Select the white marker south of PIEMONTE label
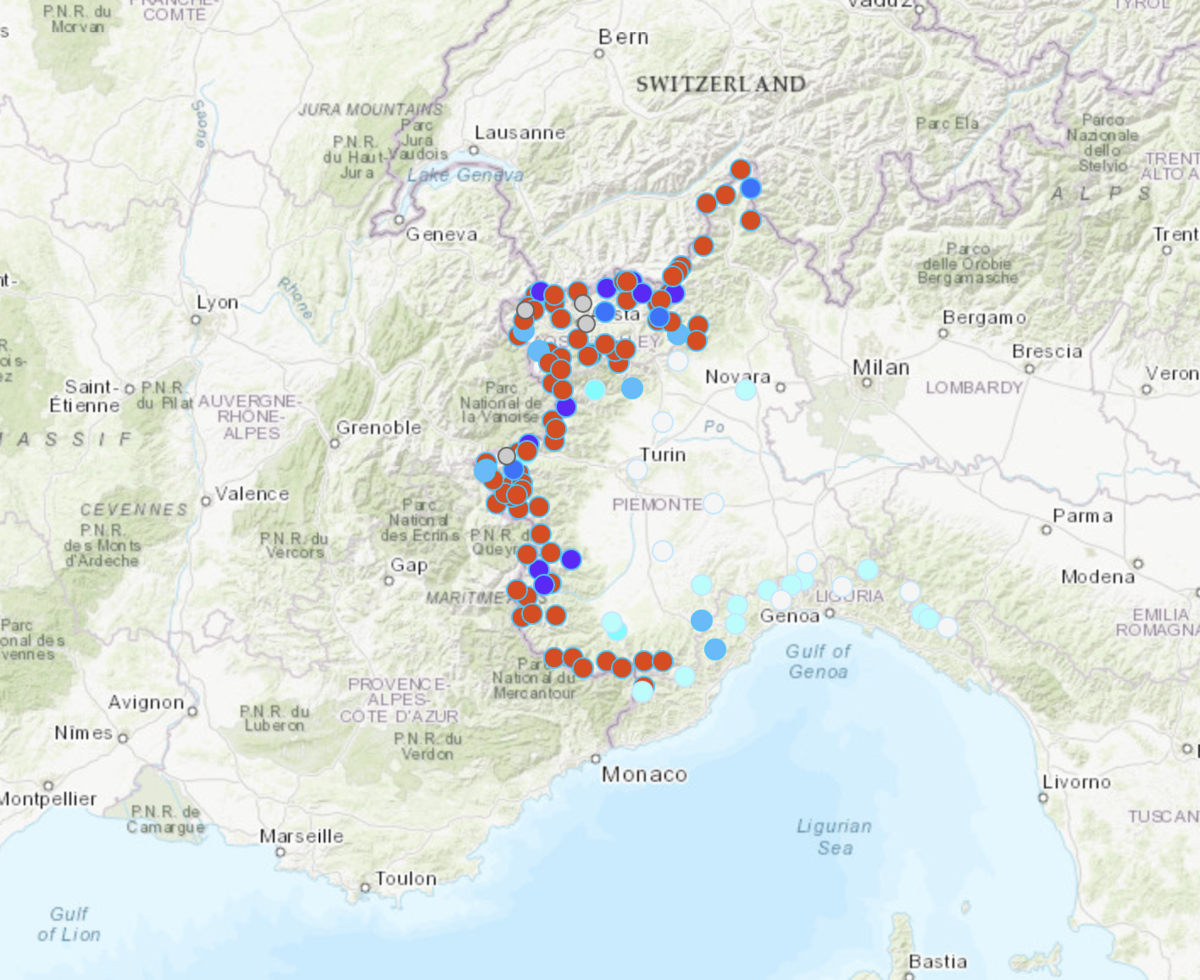 (662, 551)
